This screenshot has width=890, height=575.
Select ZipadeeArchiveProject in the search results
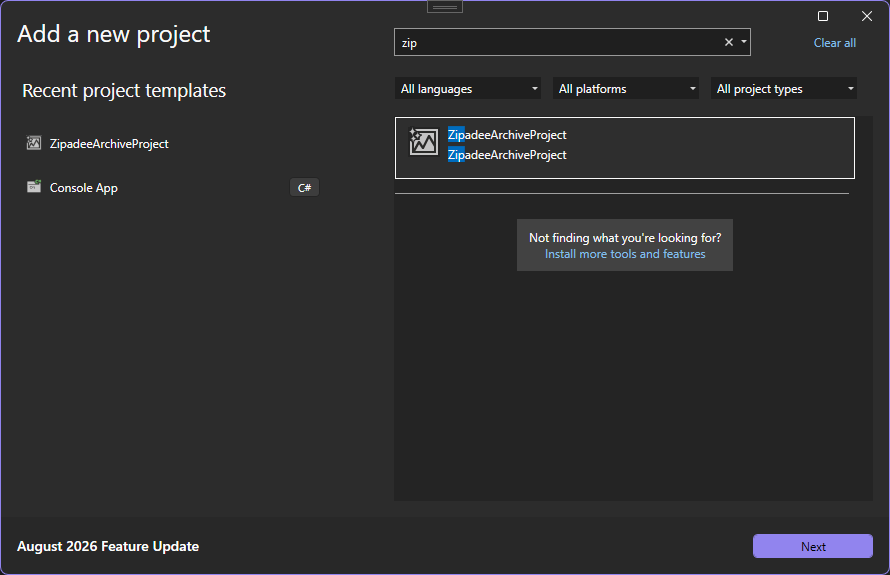[x=624, y=148]
